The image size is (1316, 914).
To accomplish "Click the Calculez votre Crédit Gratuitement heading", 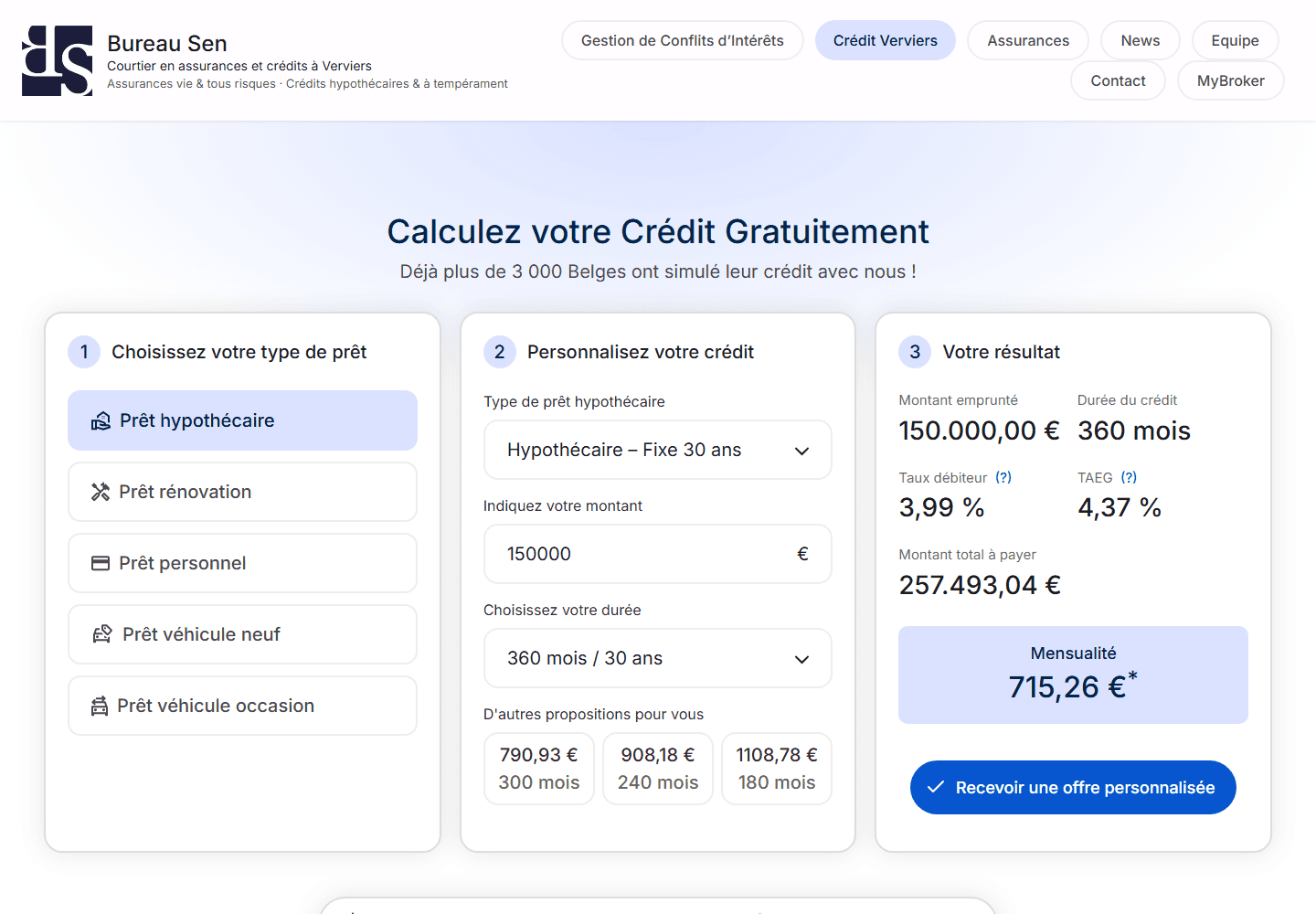I will [x=658, y=231].
